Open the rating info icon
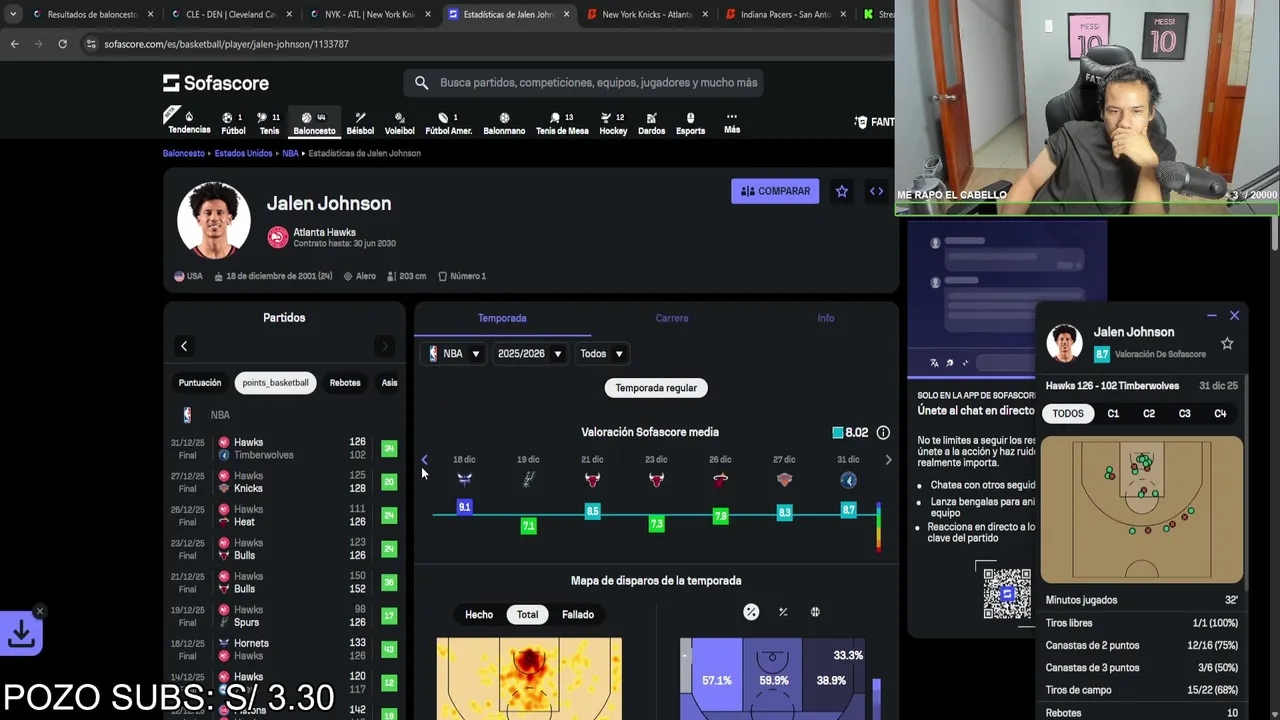Viewport: 1280px width, 720px height. point(883,432)
